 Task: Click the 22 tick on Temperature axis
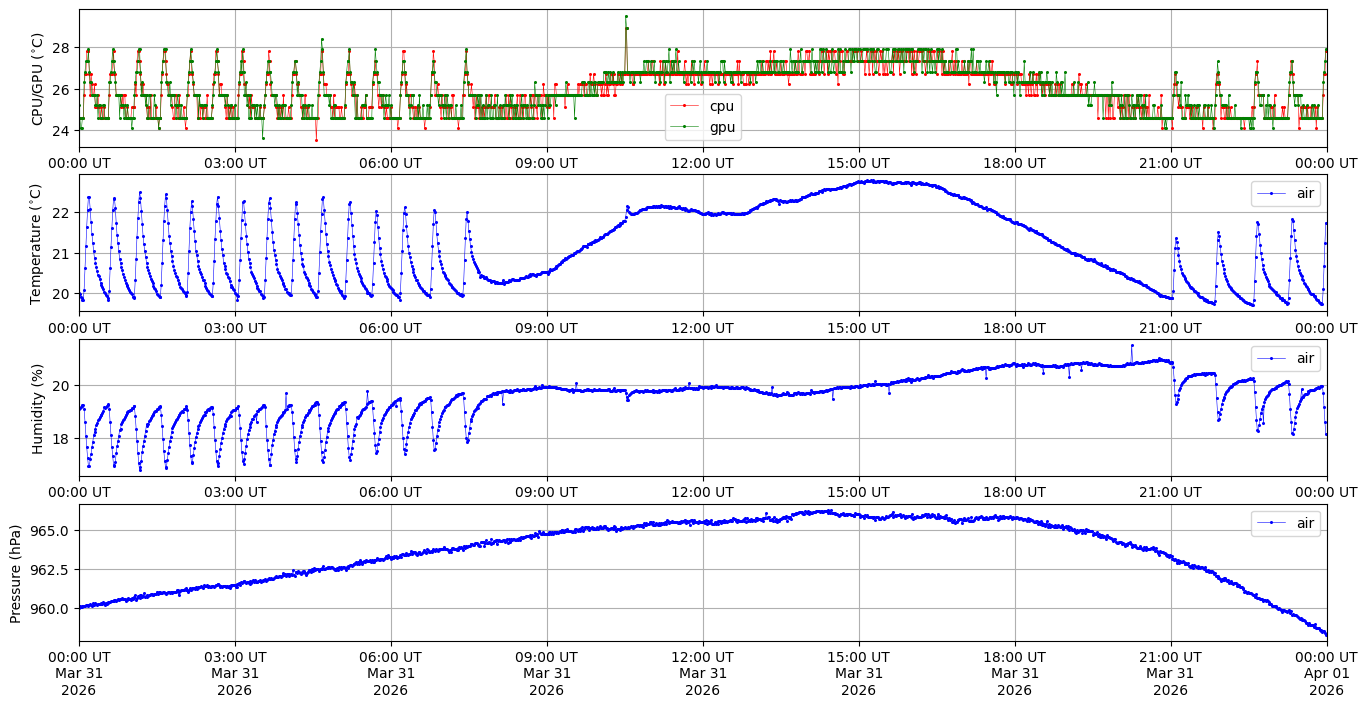(x=61, y=213)
